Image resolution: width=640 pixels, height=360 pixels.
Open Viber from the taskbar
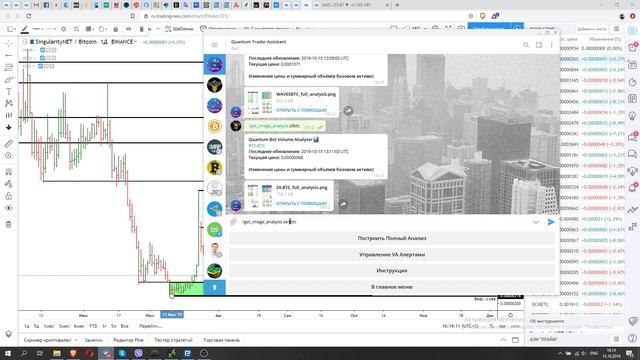point(139,353)
